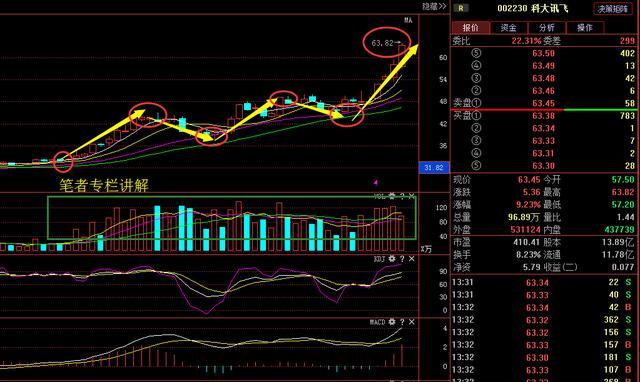Close the KDJ indicator panel

click(x=411, y=259)
